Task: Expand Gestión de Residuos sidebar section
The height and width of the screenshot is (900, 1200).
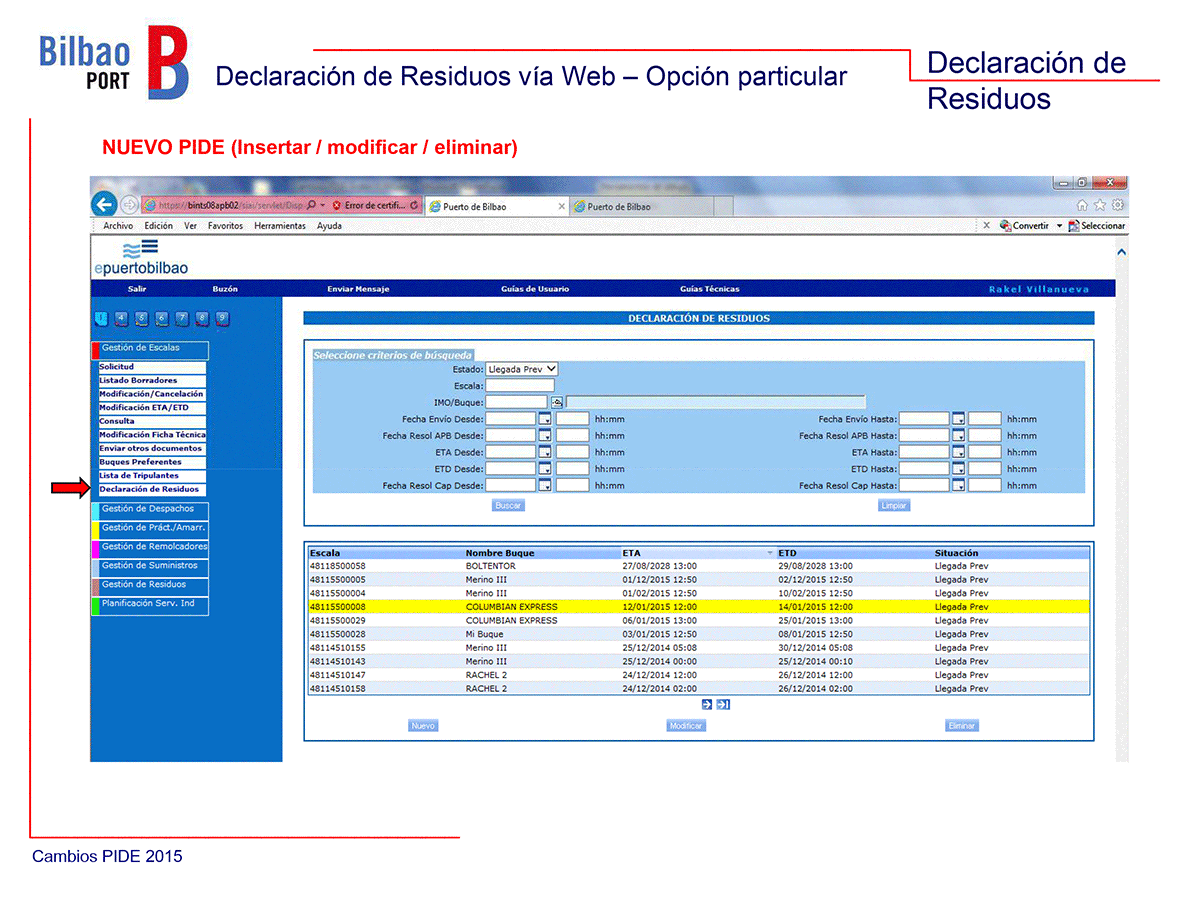Action: 150,586
